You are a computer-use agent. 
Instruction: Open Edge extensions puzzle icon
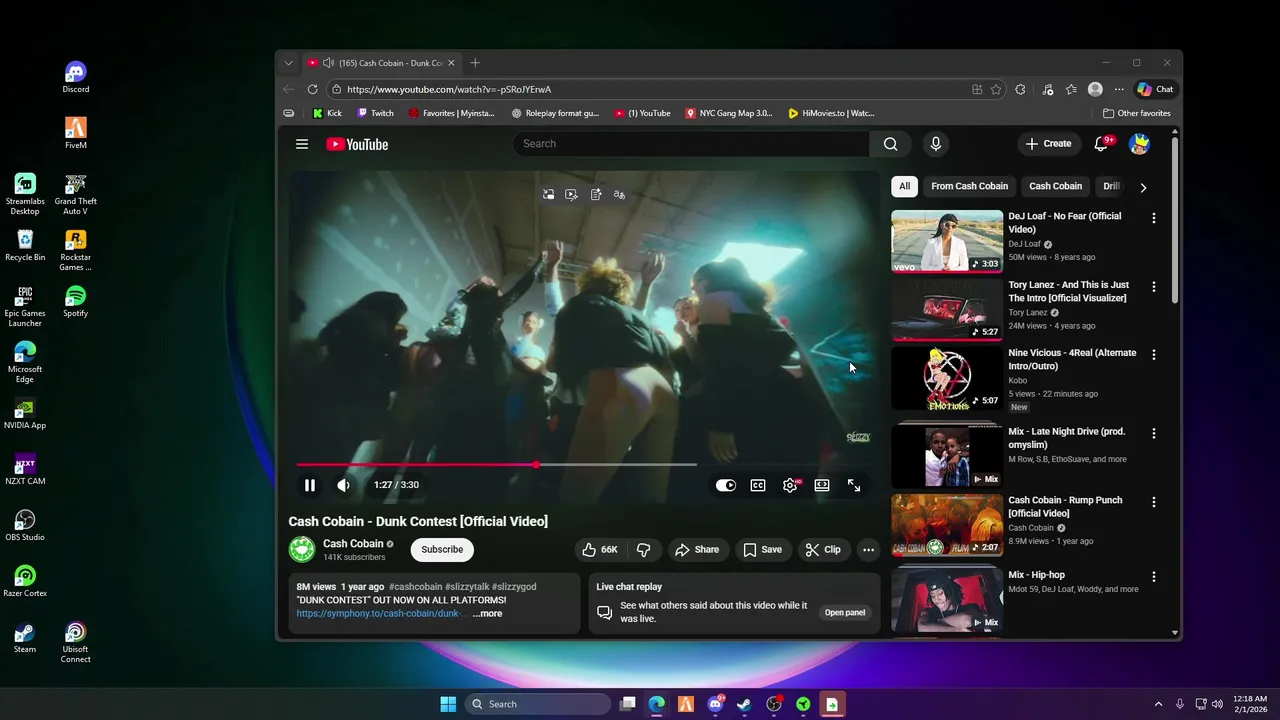point(1020,89)
